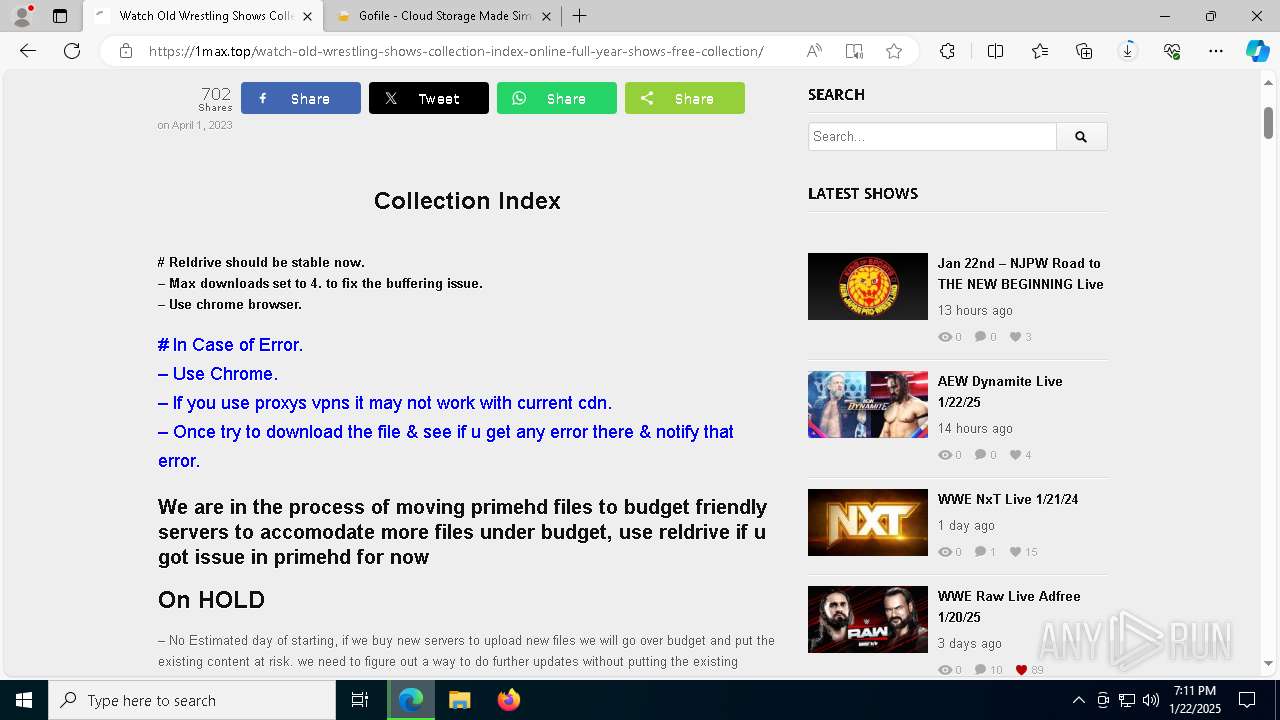
Task: Open WWE NxT Live 1/21/24 link
Action: pos(1008,499)
